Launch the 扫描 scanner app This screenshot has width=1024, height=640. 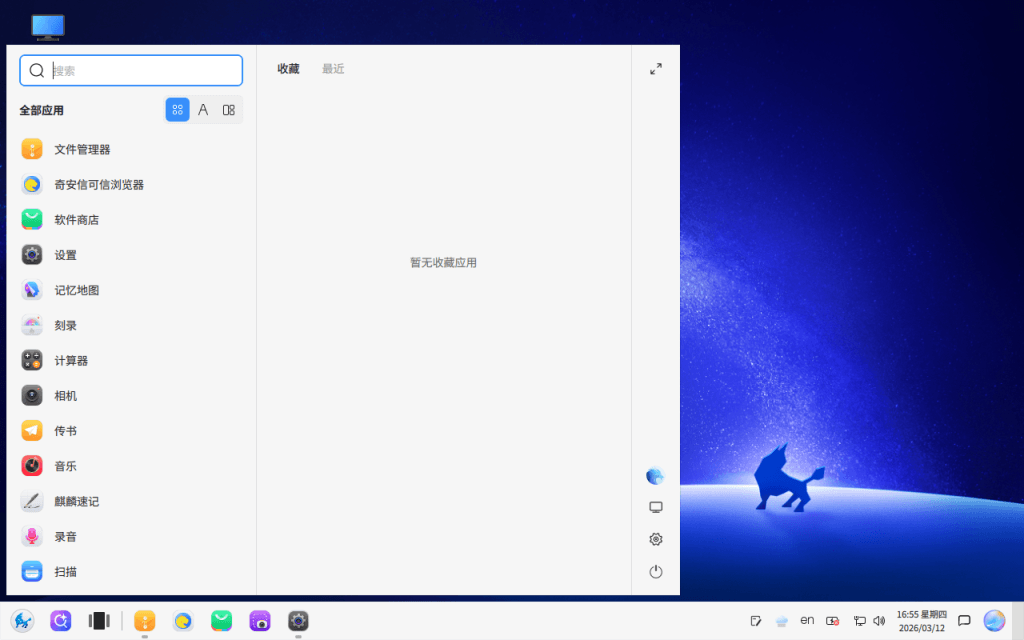pos(131,572)
